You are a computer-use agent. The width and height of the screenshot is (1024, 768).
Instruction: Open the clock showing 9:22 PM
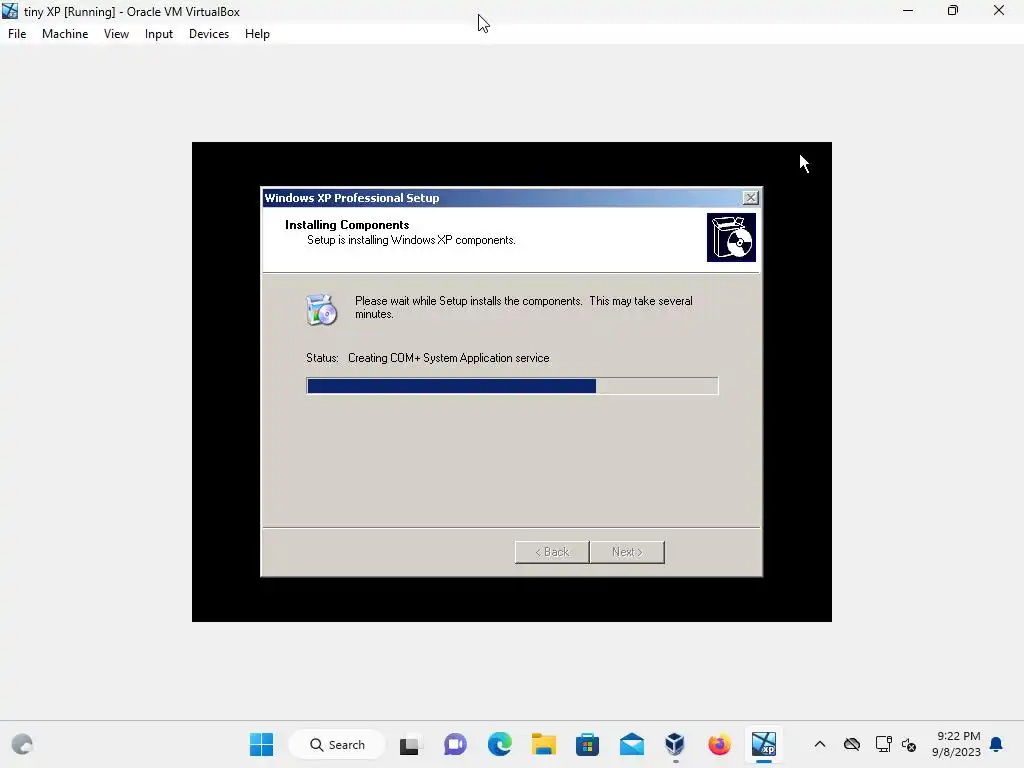pyautogui.click(x=956, y=744)
